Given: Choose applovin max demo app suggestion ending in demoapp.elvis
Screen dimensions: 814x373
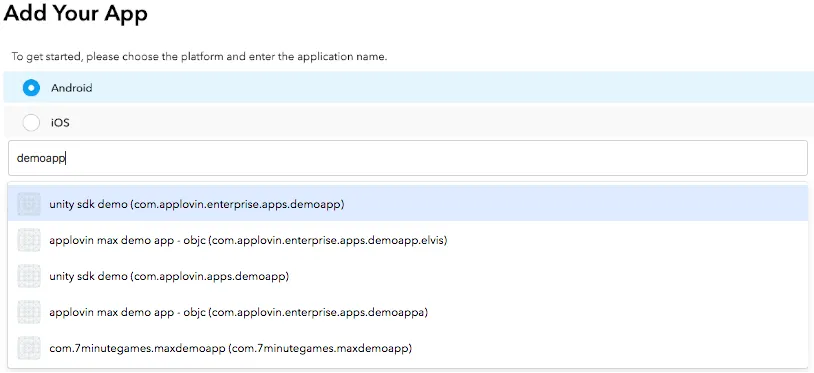Looking at the screenshot, I should click(408, 240).
